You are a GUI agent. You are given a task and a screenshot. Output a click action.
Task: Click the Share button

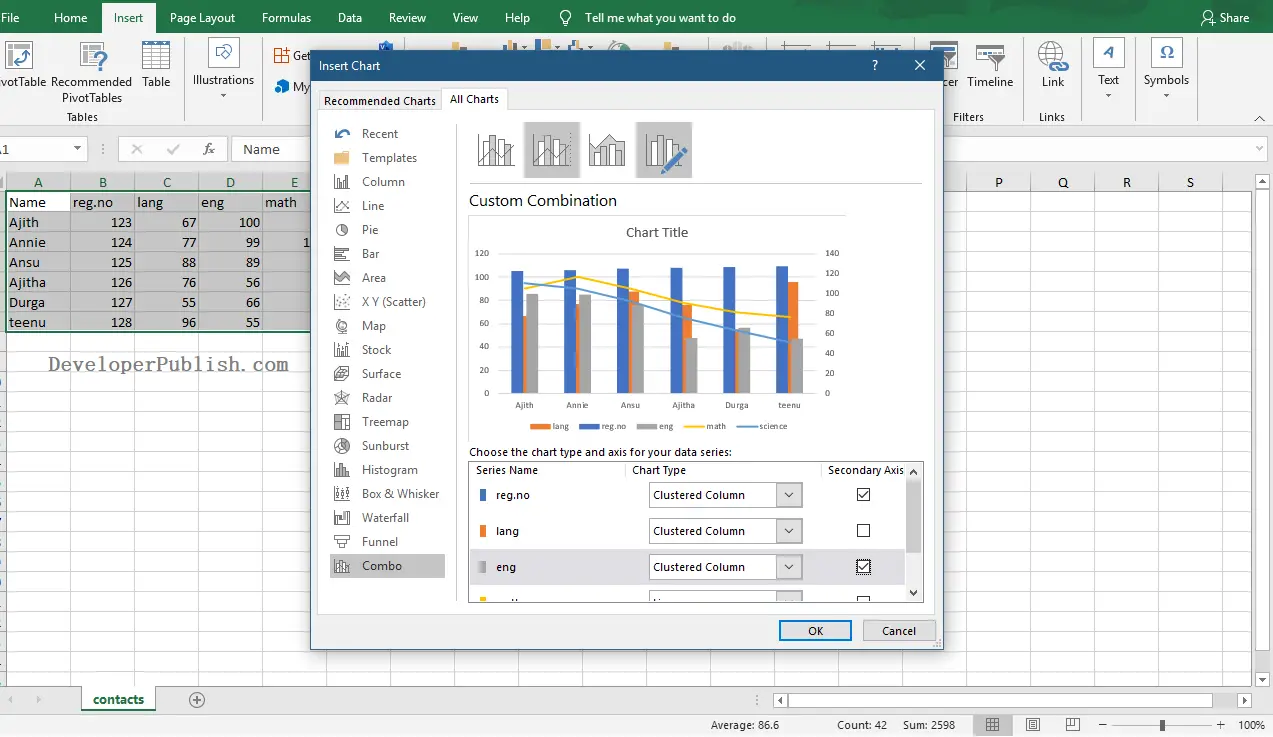click(1225, 18)
